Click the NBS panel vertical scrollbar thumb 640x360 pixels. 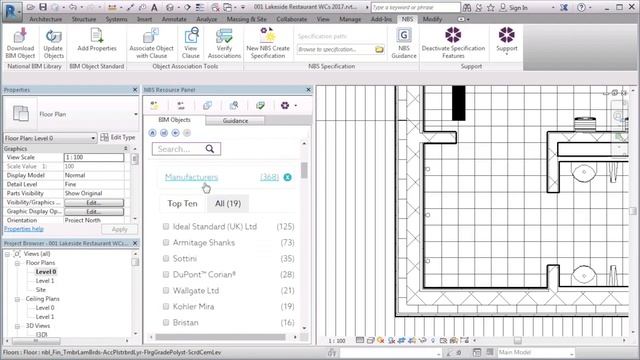click(304, 170)
